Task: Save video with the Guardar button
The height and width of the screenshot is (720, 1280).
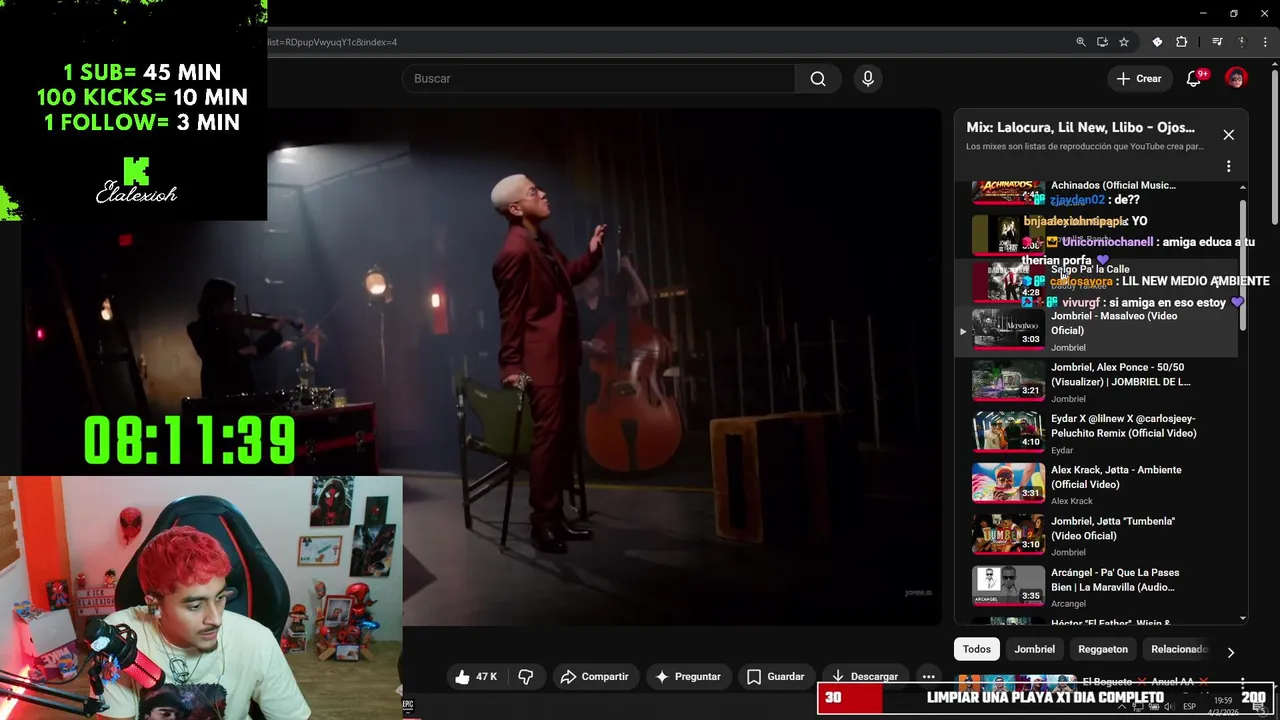Action: coord(775,677)
